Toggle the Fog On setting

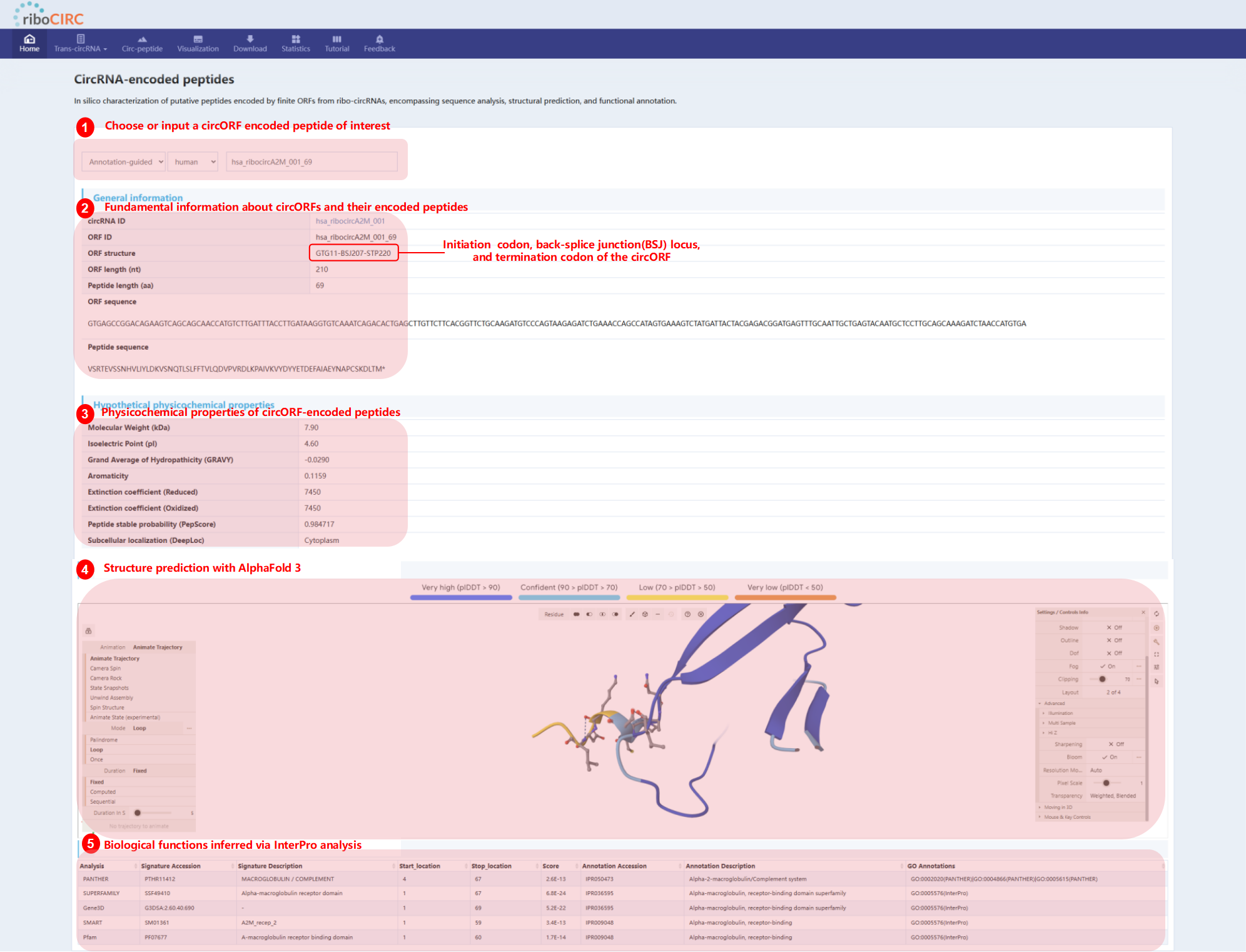1108,666
